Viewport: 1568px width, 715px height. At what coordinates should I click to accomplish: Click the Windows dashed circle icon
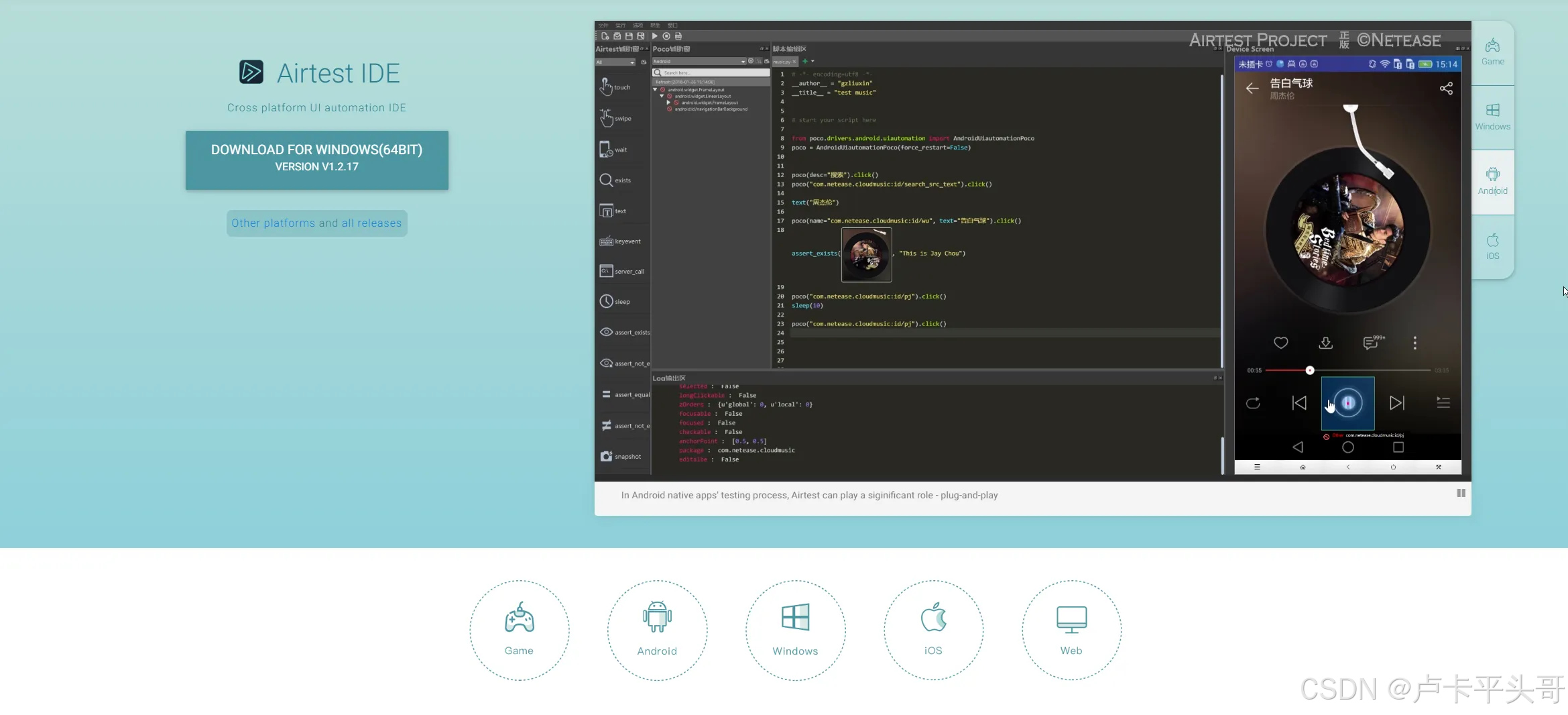click(795, 630)
